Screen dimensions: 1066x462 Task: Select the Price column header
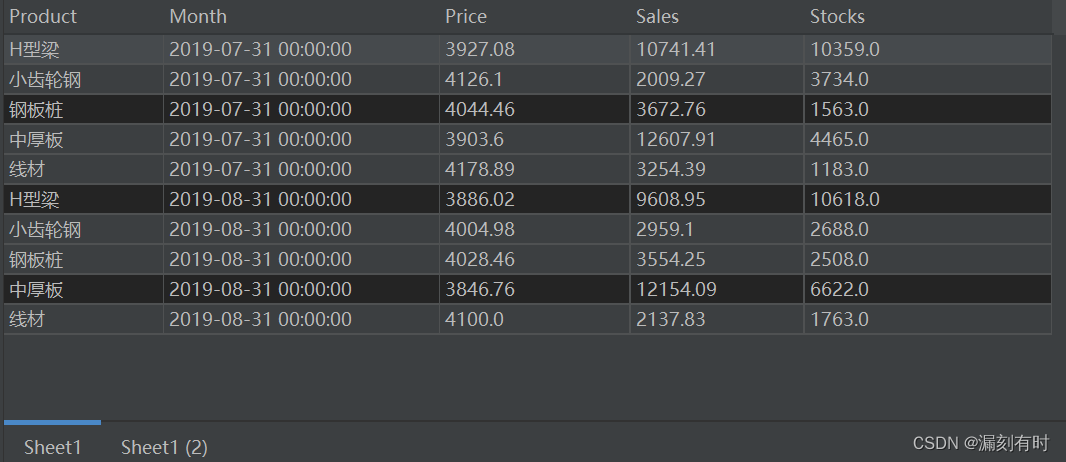466,16
